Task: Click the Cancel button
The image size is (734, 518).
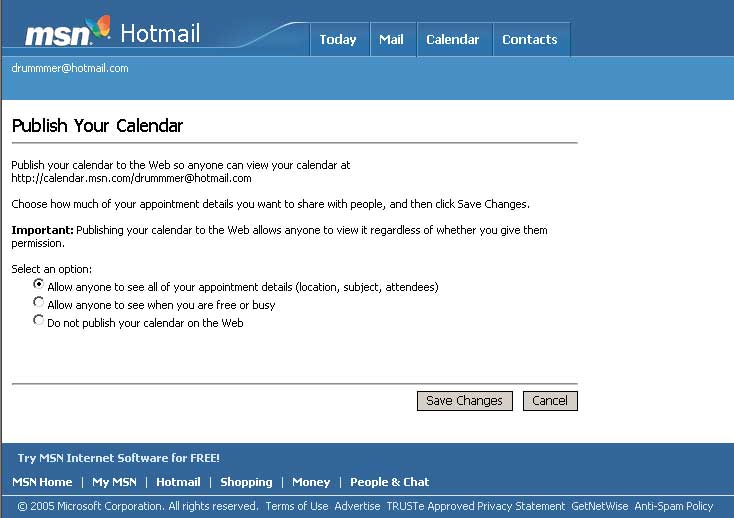Action: tap(550, 401)
